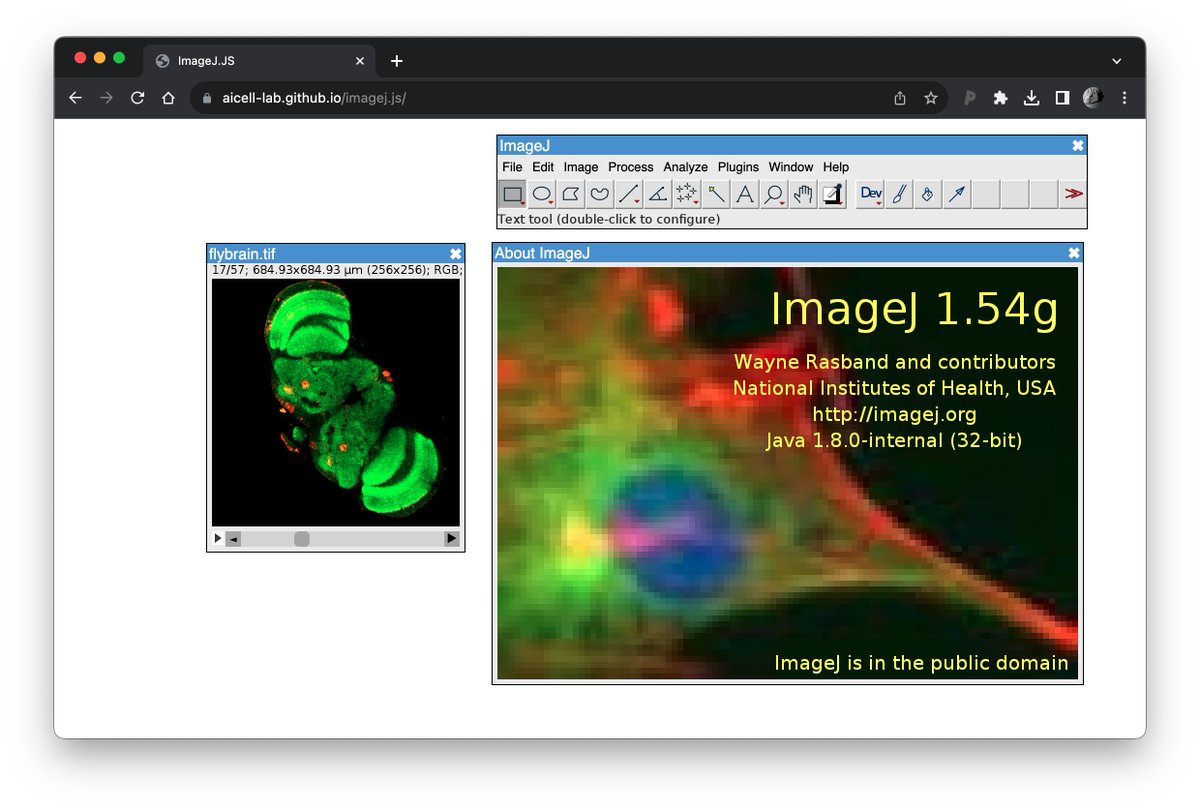Click the flybrain.tif slice info subtitle
Screen dimensions: 1200x810
point(337,270)
